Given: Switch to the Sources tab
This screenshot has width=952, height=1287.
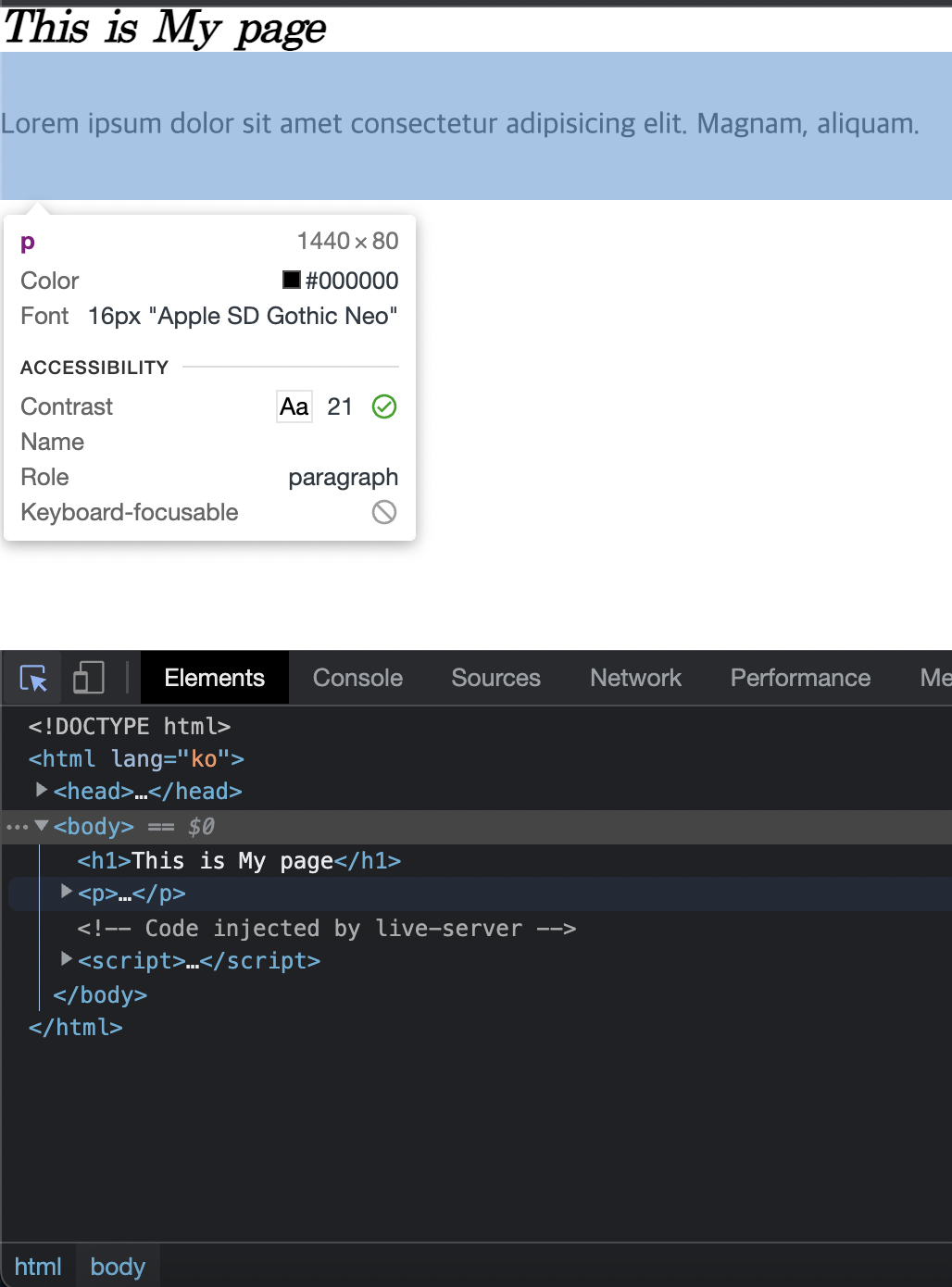Looking at the screenshot, I should [495, 678].
